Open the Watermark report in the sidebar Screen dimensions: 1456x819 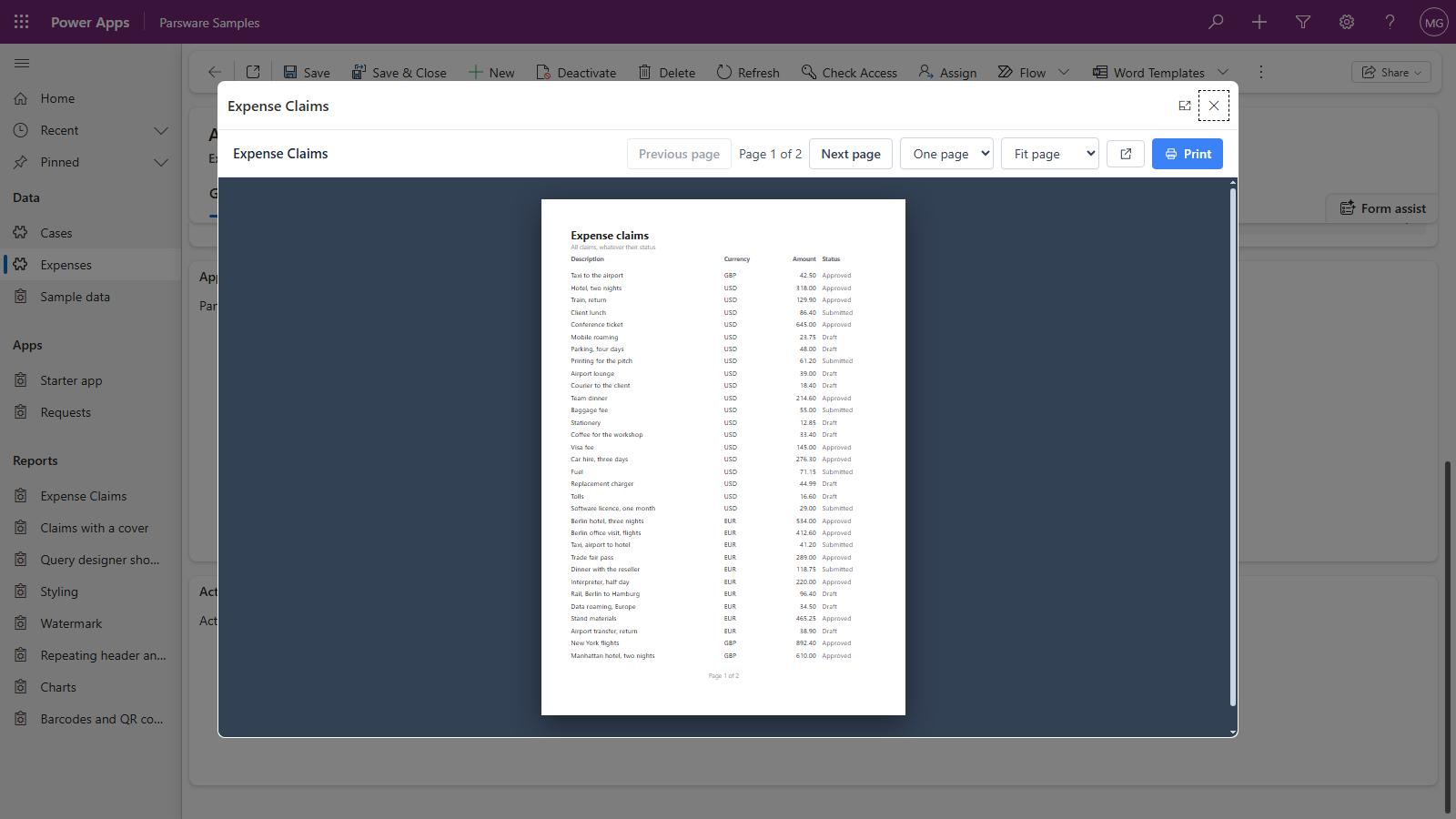point(91,623)
